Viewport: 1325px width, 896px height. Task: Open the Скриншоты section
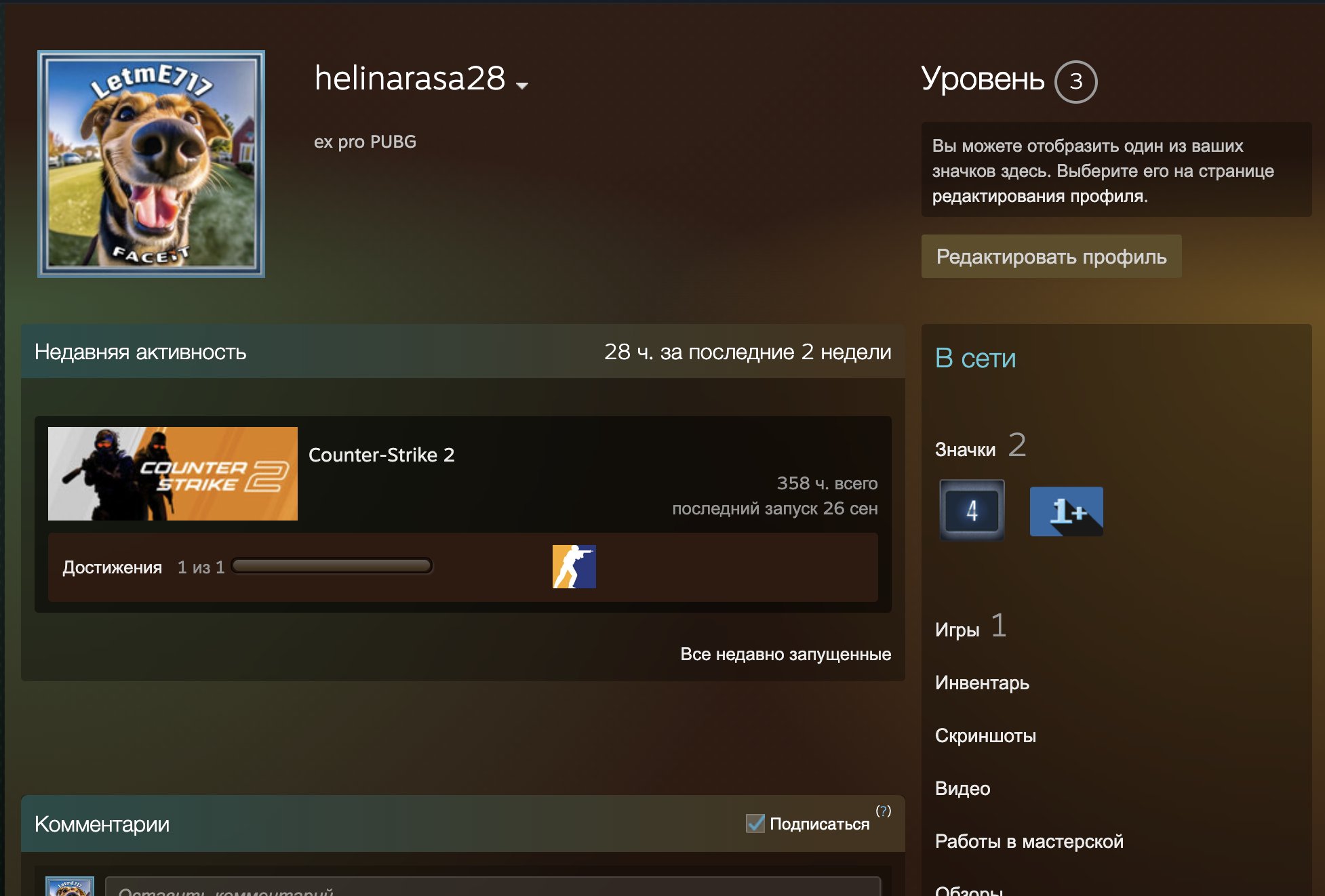click(985, 735)
